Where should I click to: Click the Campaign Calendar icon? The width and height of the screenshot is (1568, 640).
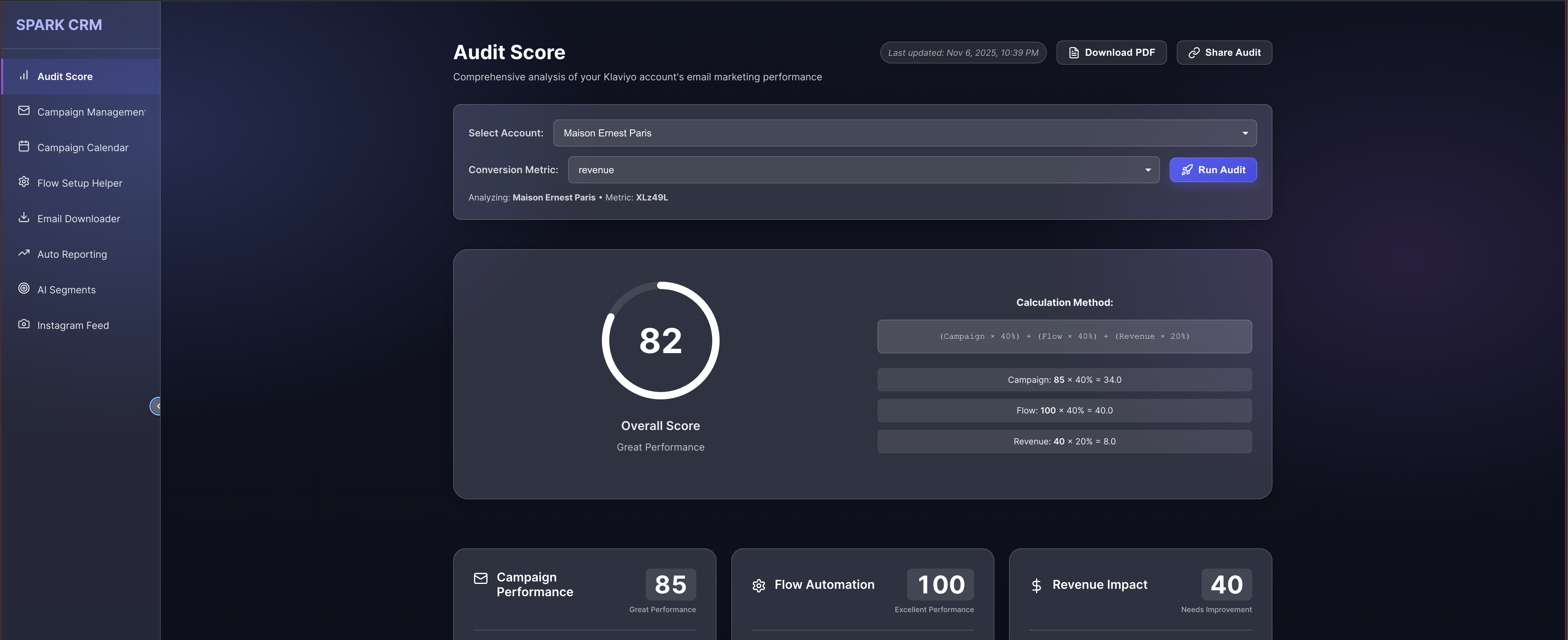(24, 147)
